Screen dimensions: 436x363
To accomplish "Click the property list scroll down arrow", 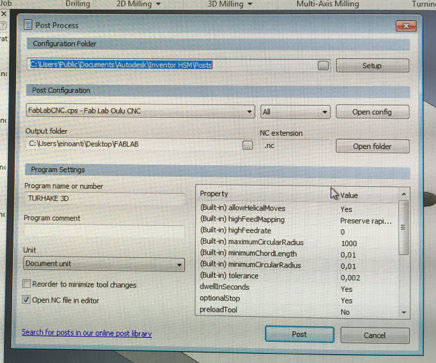I will click(404, 312).
